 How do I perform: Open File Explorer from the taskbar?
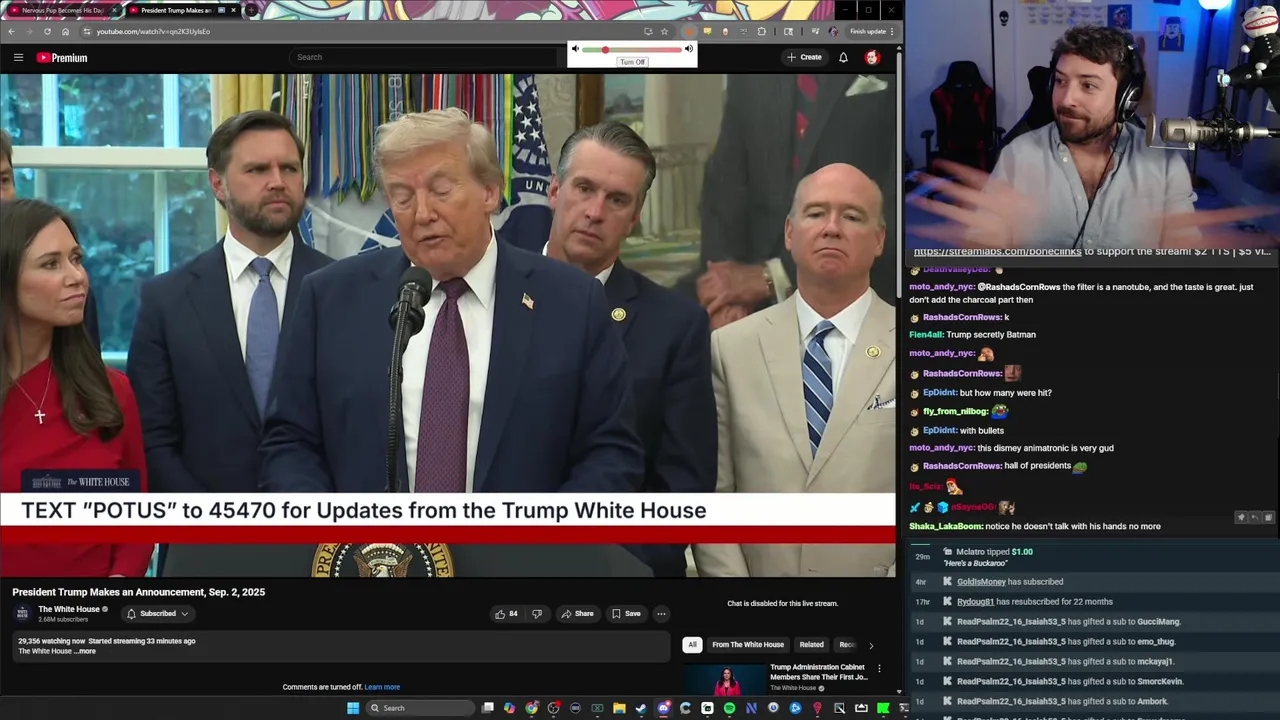coord(619,708)
